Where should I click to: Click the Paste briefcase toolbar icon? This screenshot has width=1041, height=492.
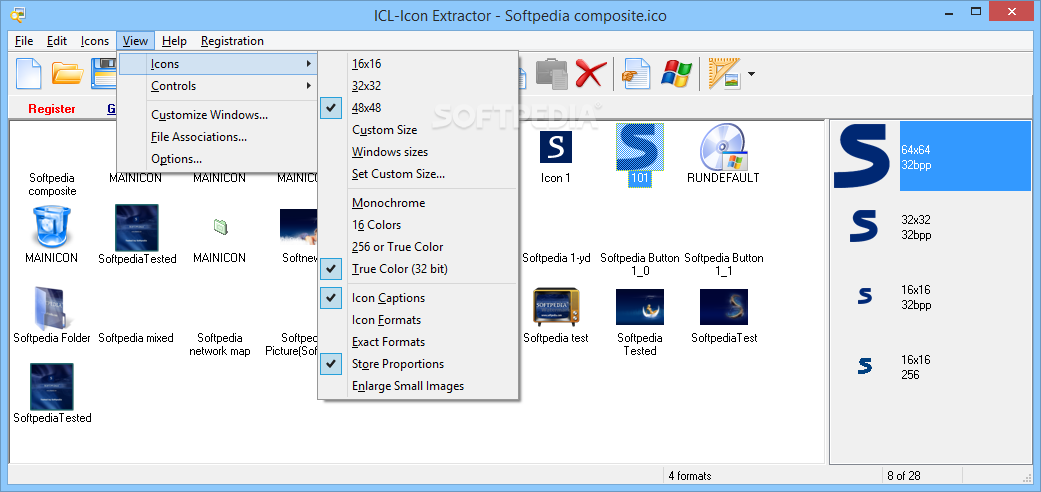tap(552, 73)
